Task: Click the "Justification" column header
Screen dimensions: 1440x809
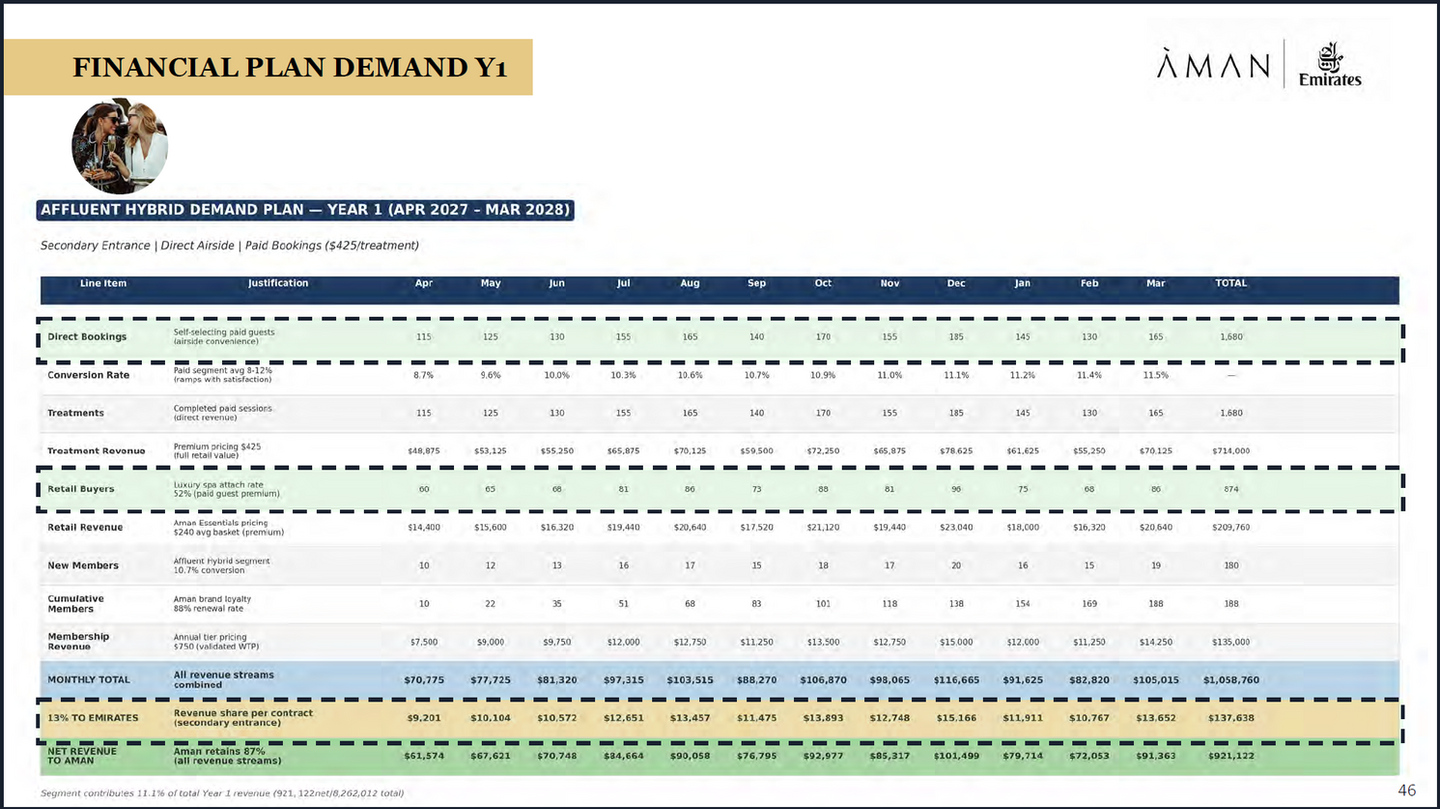Action: click(278, 283)
